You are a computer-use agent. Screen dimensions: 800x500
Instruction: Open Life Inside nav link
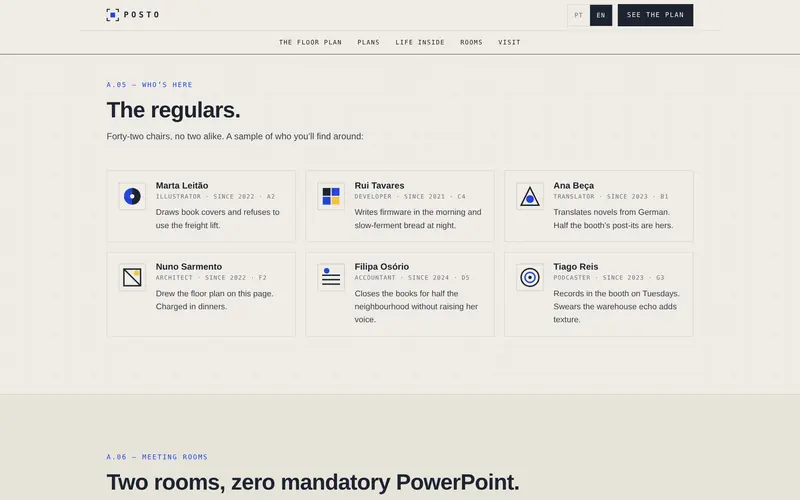click(420, 42)
